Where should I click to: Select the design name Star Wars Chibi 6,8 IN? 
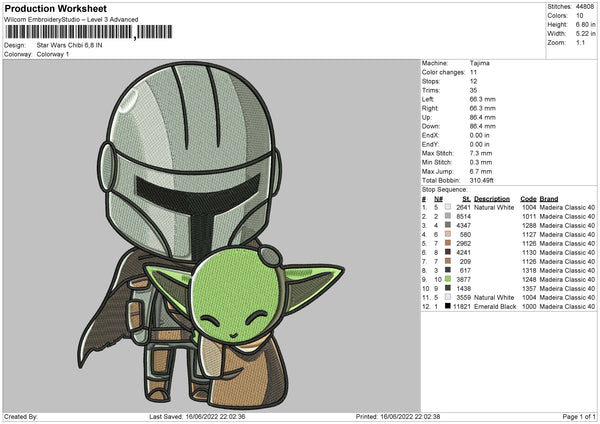69,45
